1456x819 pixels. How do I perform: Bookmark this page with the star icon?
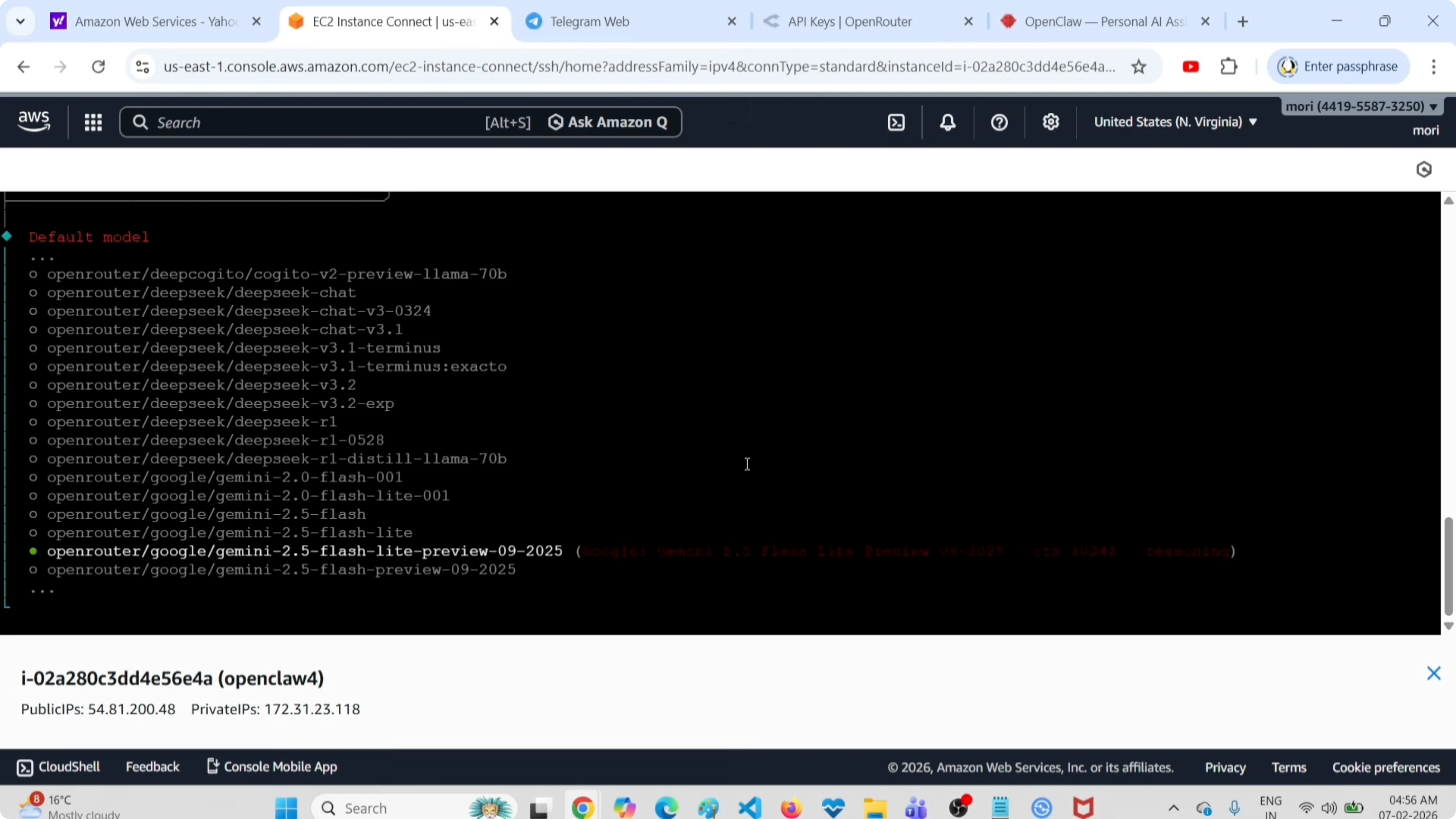tap(1139, 67)
